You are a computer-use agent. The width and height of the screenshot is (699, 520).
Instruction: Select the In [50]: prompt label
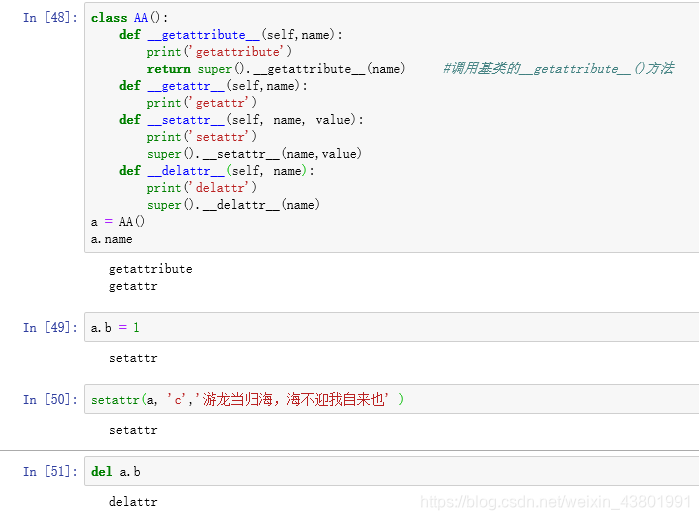(50, 400)
